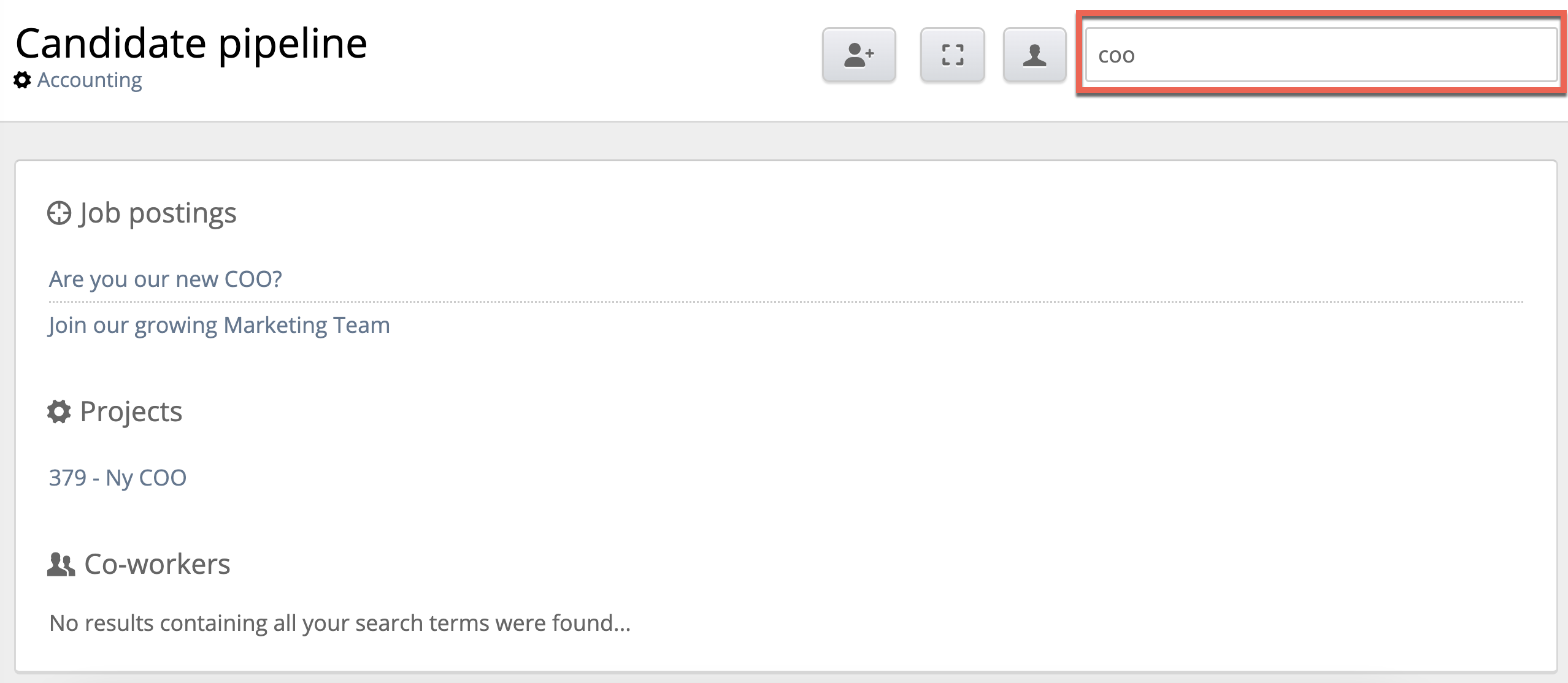1568x683 pixels.
Task: Open "Are you our new COO?" posting
Action: tap(165, 280)
